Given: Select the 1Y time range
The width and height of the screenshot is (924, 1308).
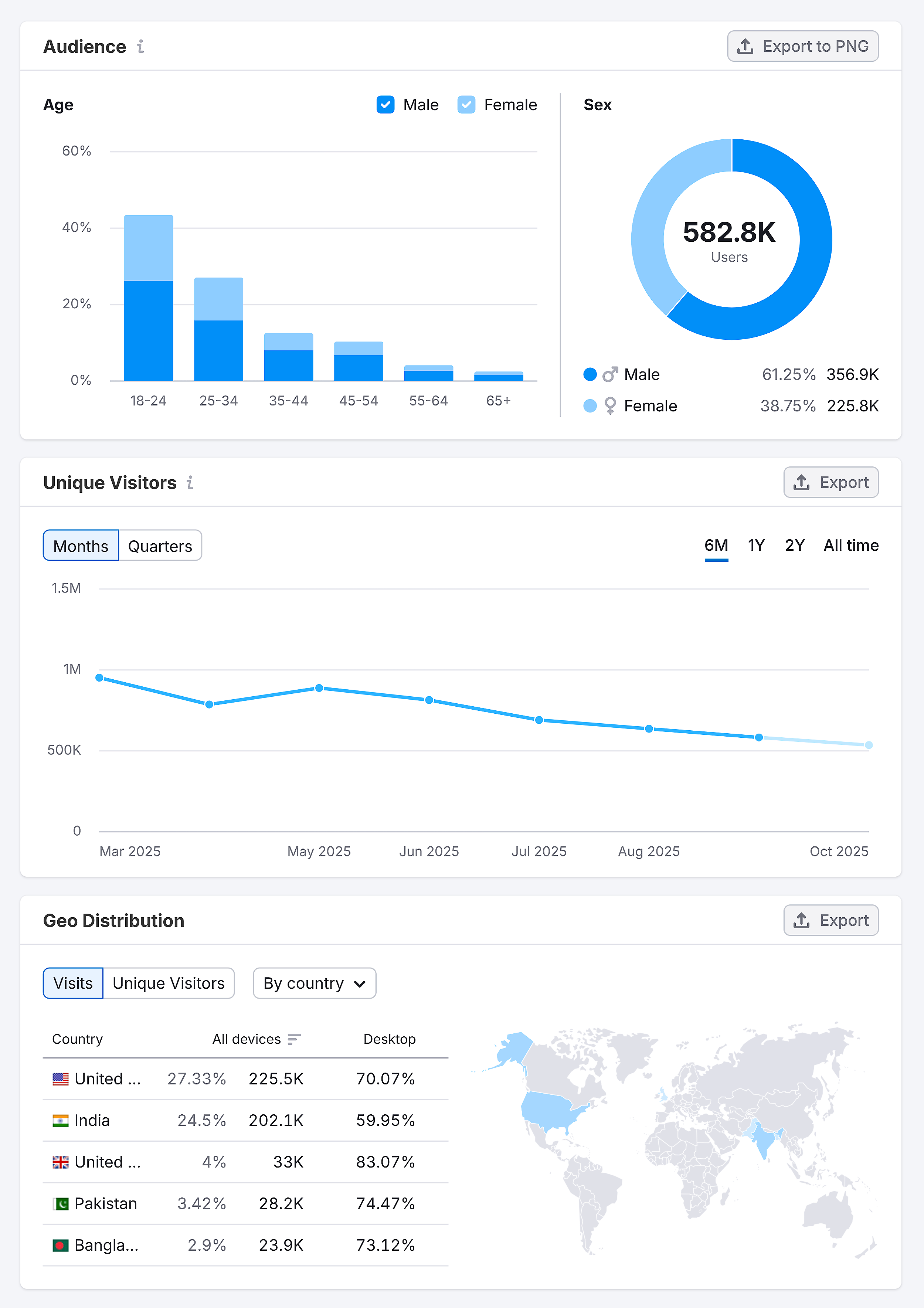Looking at the screenshot, I should (x=756, y=545).
